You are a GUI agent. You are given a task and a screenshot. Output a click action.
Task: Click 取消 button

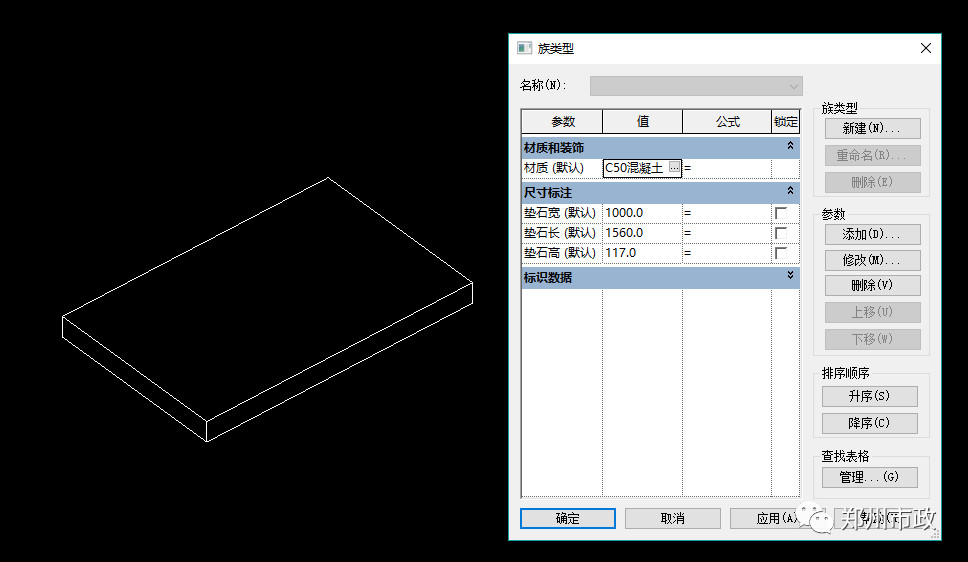[672, 519]
